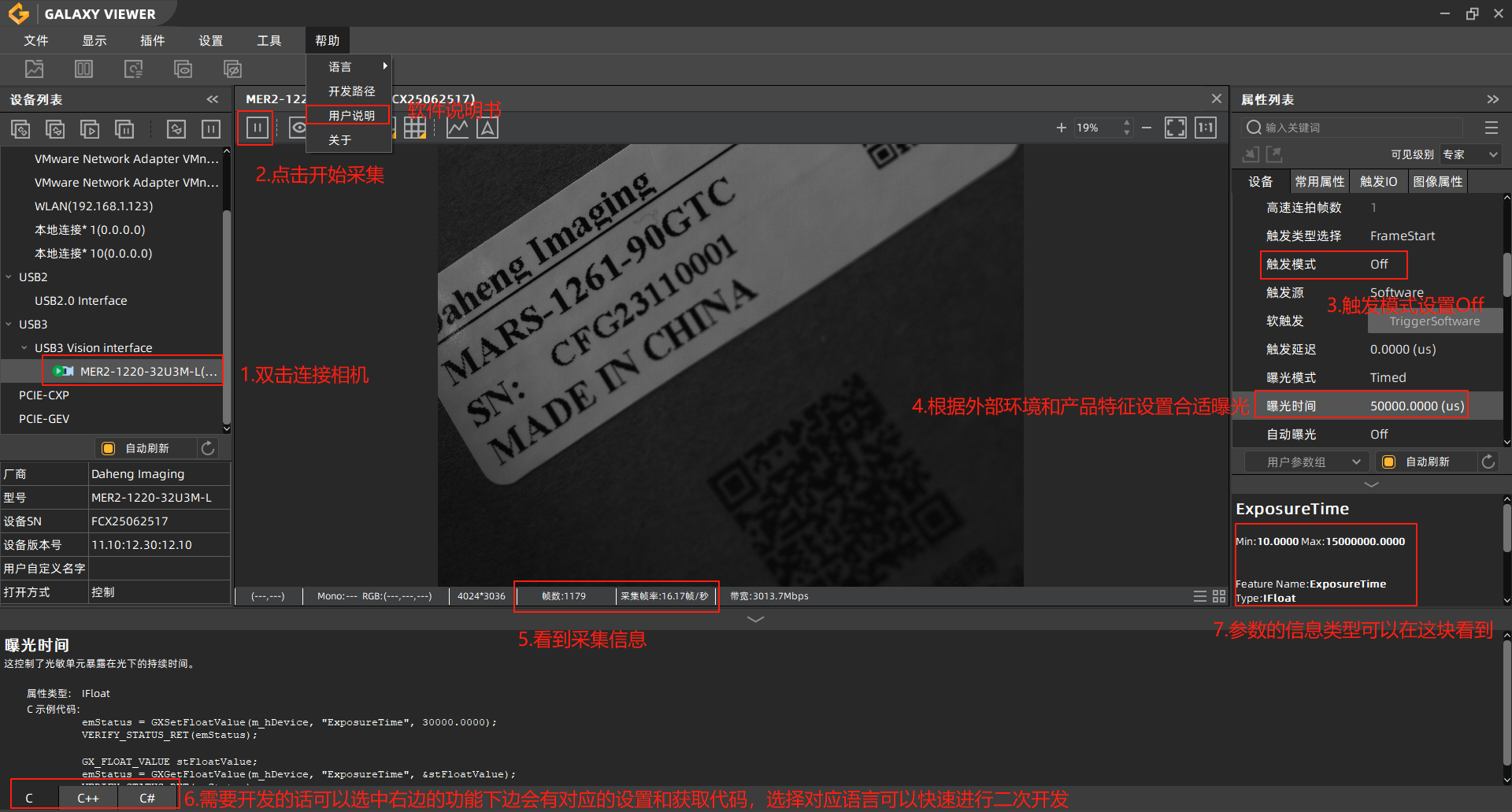
Task: Click the export parameters arrow icon
Action: click(x=1274, y=154)
